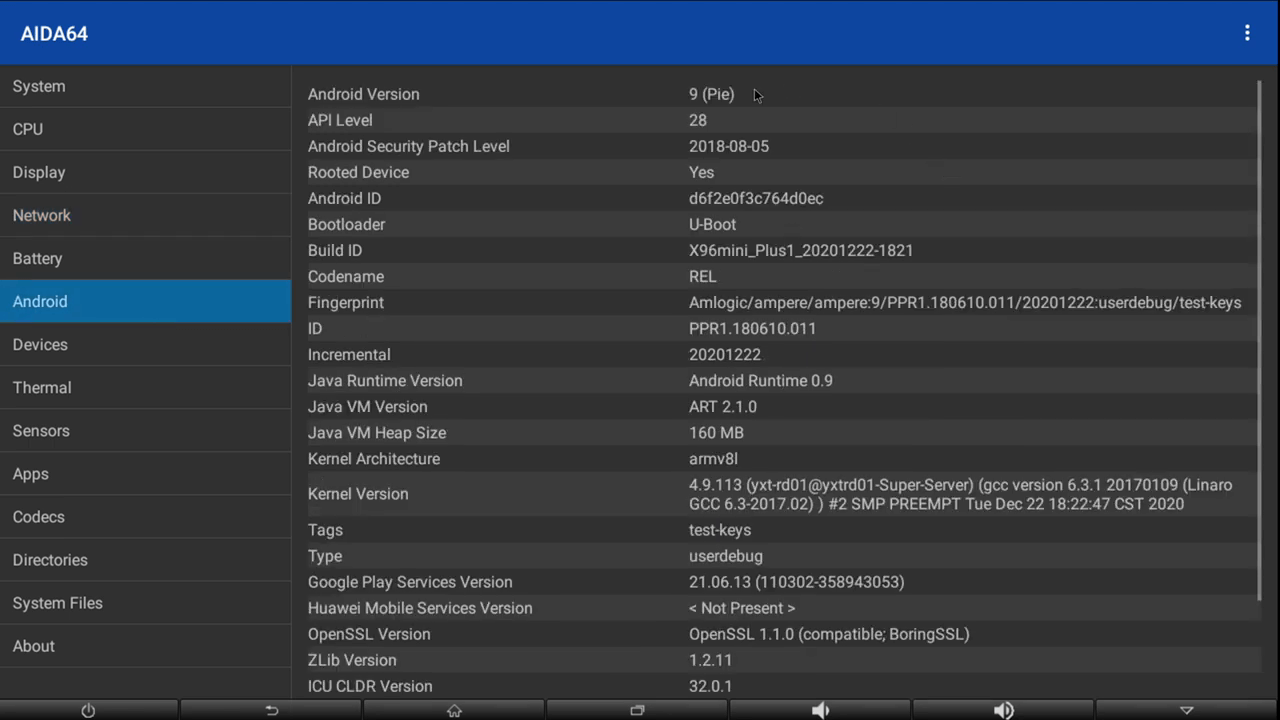1280x720 pixels.
Task: Click the value Android Runtime 0.9
Action: [x=761, y=380]
